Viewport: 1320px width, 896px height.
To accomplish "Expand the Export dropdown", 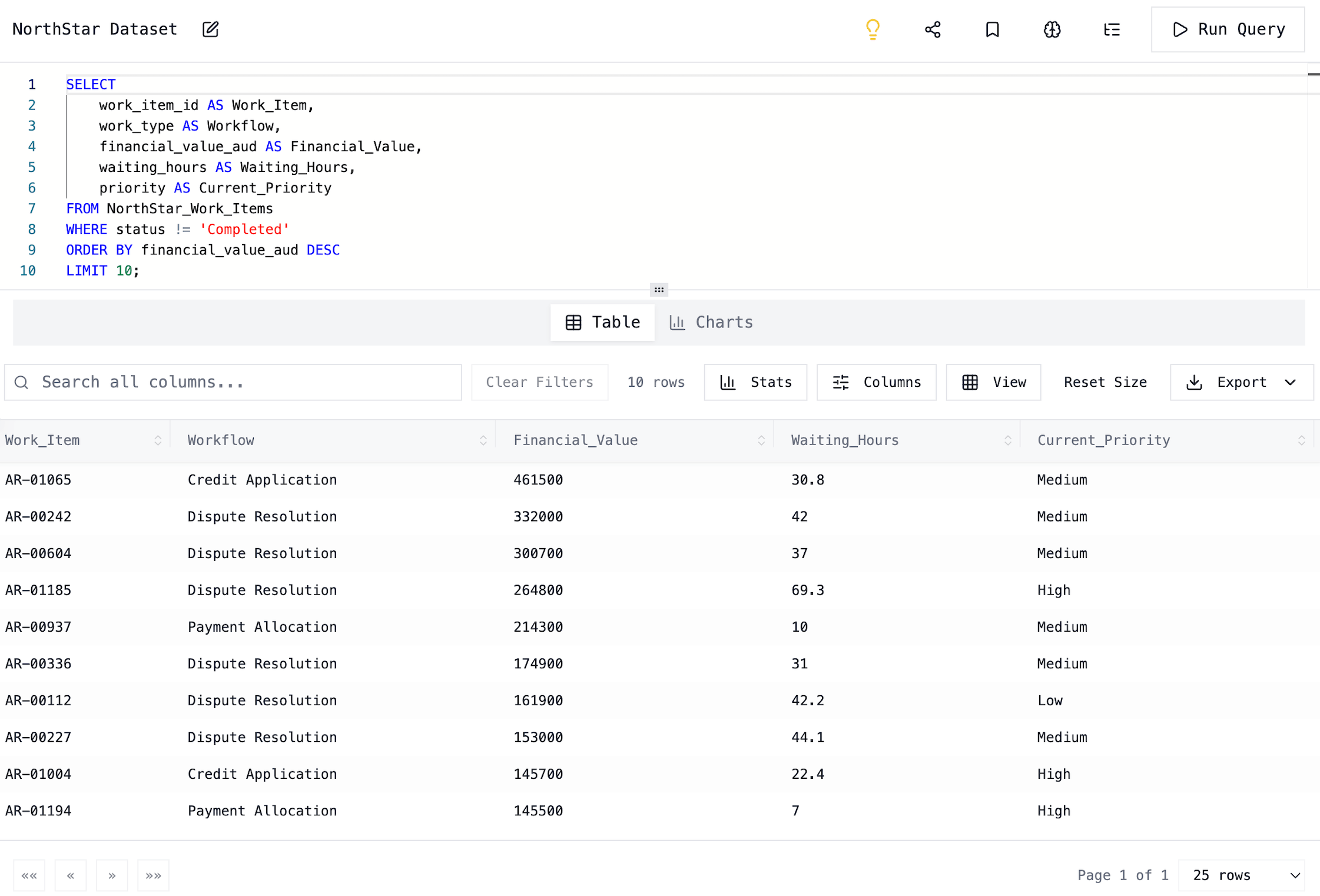I will [x=1242, y=383].
